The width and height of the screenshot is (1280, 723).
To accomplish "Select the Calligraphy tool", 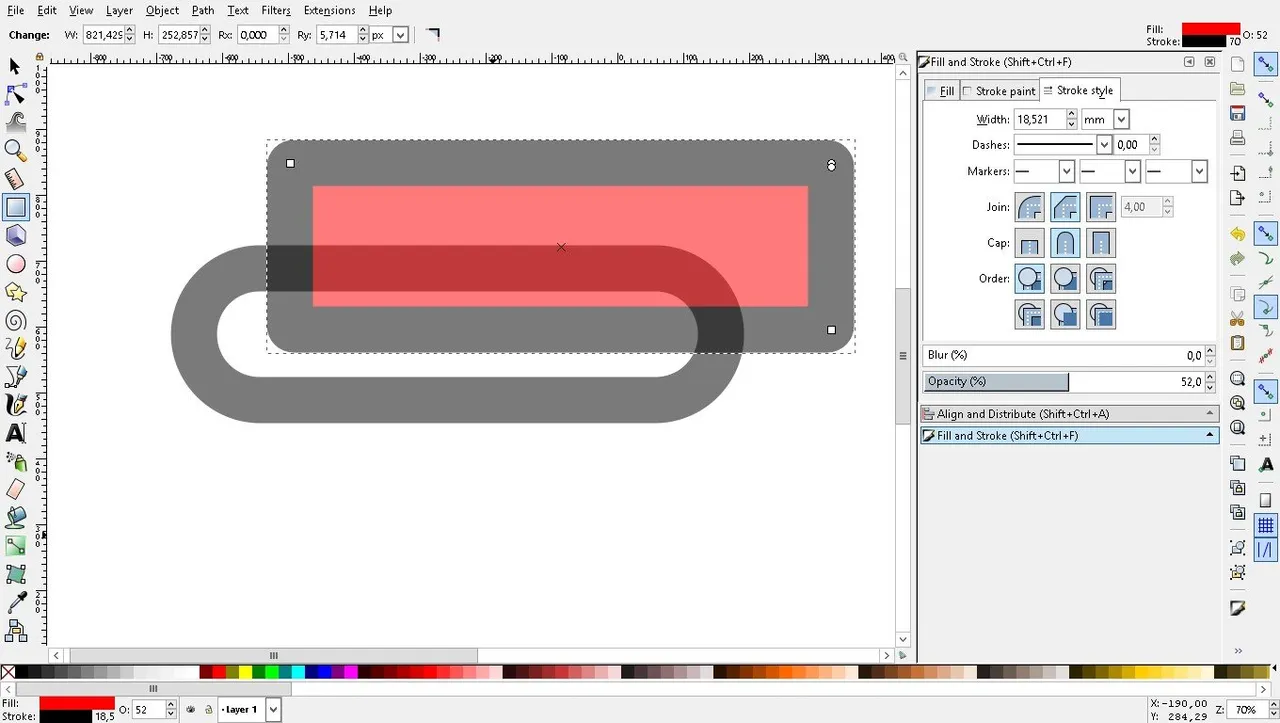I will (15, 405).
